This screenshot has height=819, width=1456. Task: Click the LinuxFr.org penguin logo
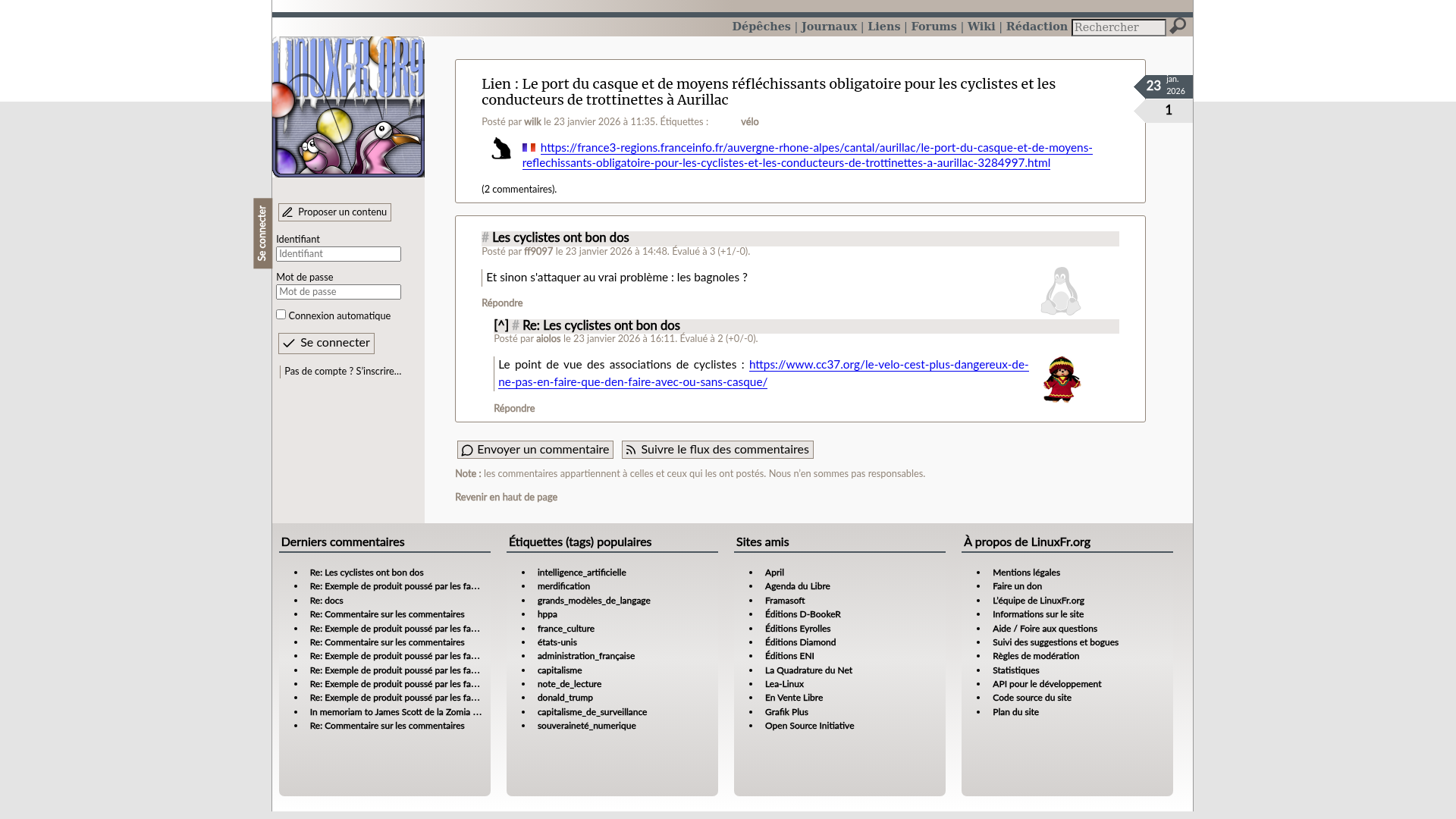[x=348, y=107]
